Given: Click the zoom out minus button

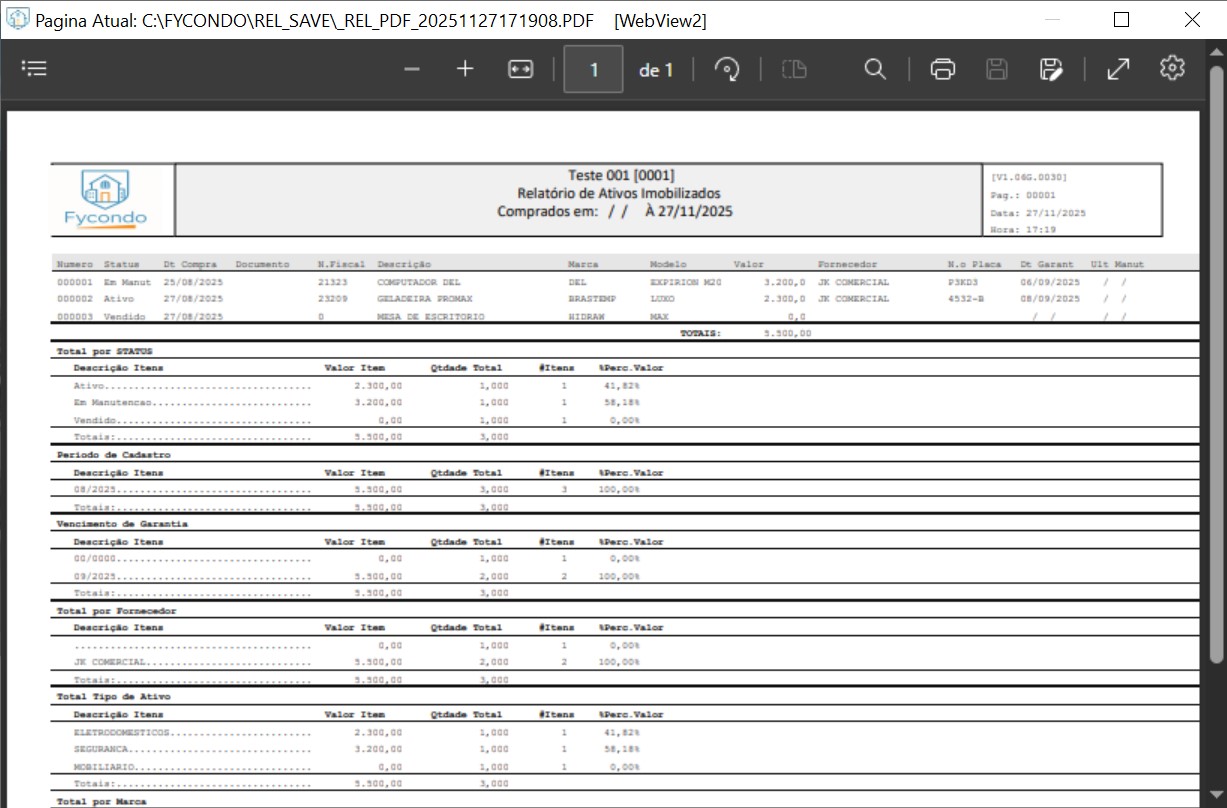Looking at the screenshot, I should pyautogui.click(x=412, y=69).
